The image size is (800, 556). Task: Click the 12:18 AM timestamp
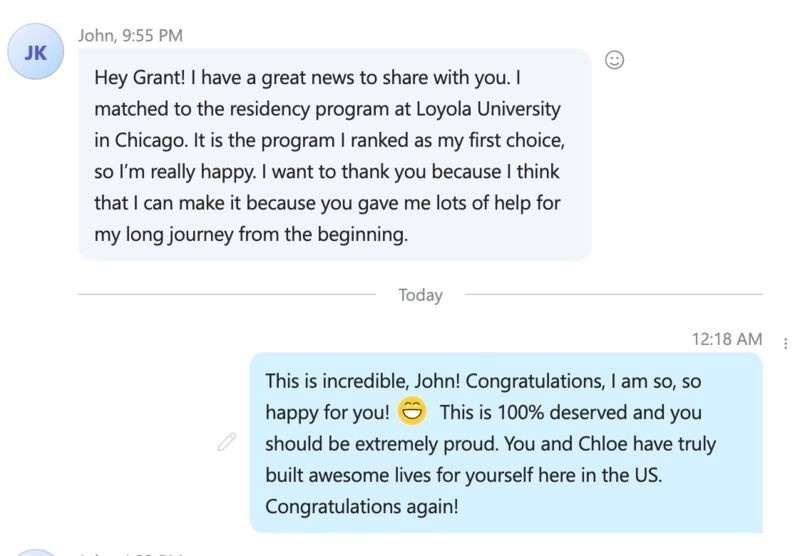coord(727,340)
